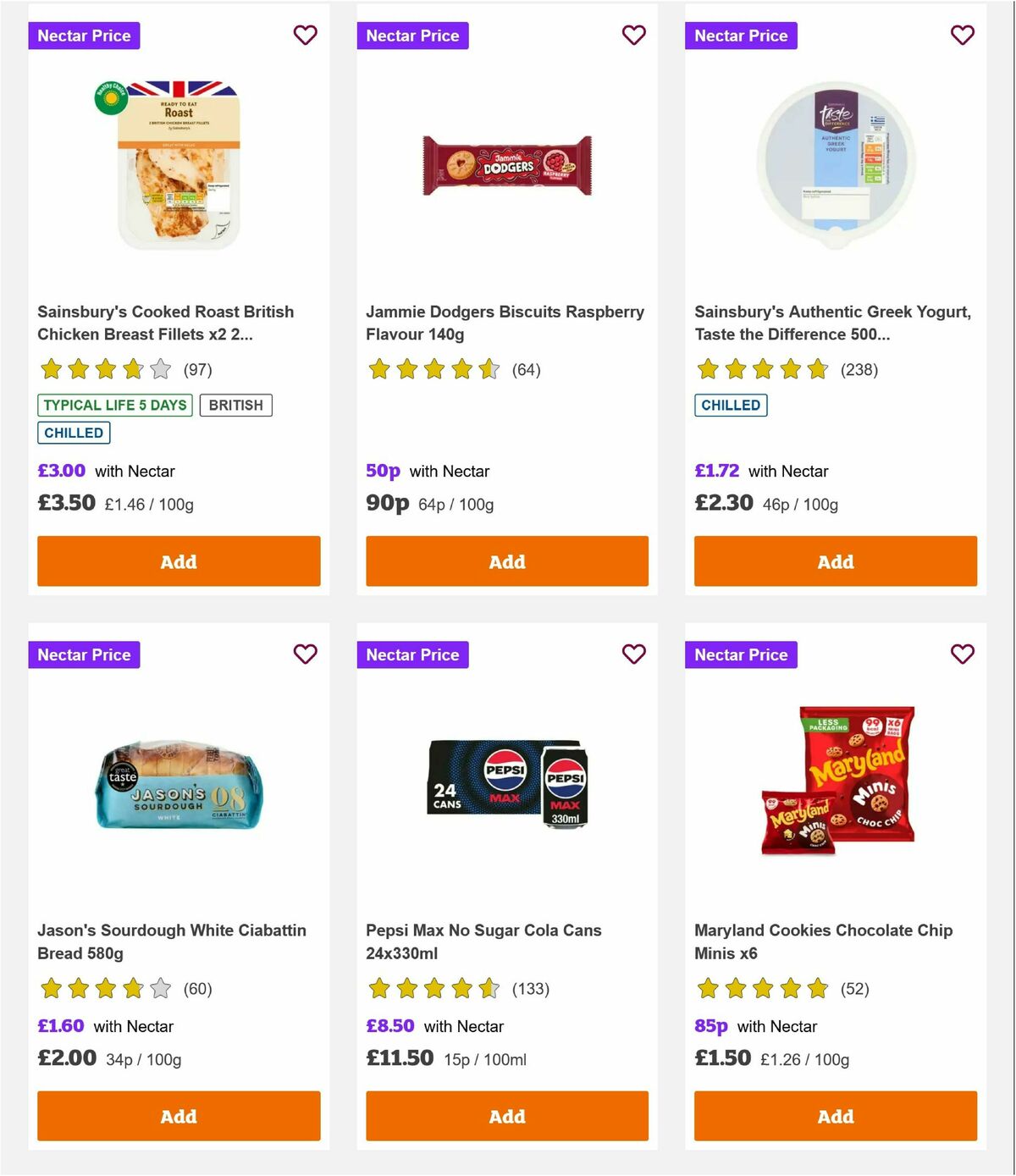Click the Nectar Price badge on Jason's Sourdough
1016x1176 pixels.
(x=84, y=654)
